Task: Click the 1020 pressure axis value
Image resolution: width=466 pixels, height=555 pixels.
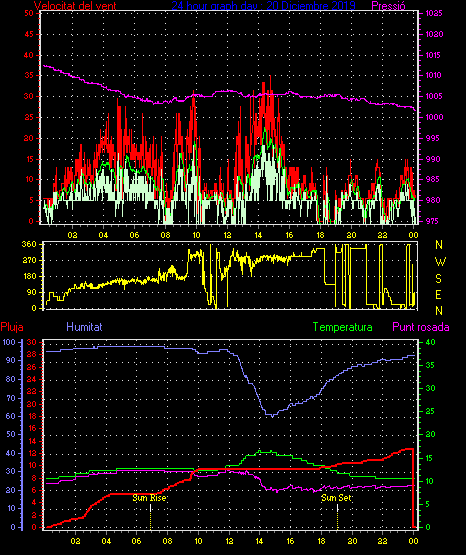Action: pyautogui.click(x=434, y=34)
